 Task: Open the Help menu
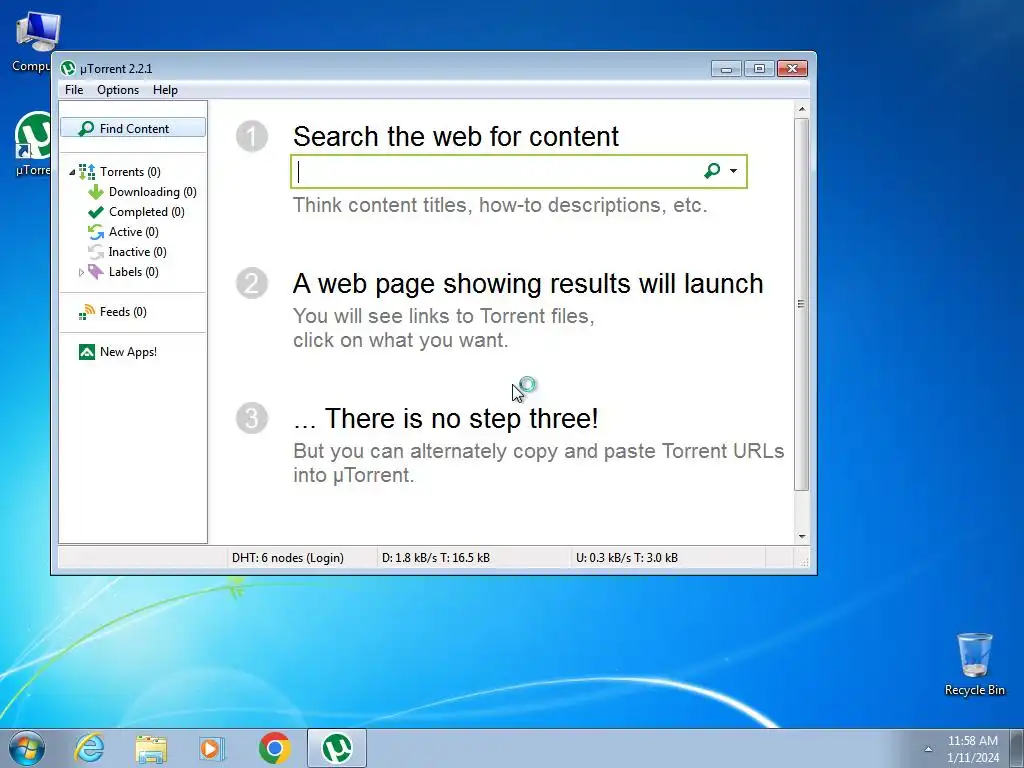pyautogui.click(x=165, y=89)
